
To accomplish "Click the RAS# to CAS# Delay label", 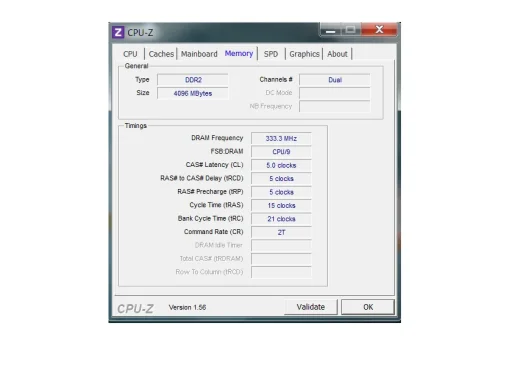I will (202, 178).
